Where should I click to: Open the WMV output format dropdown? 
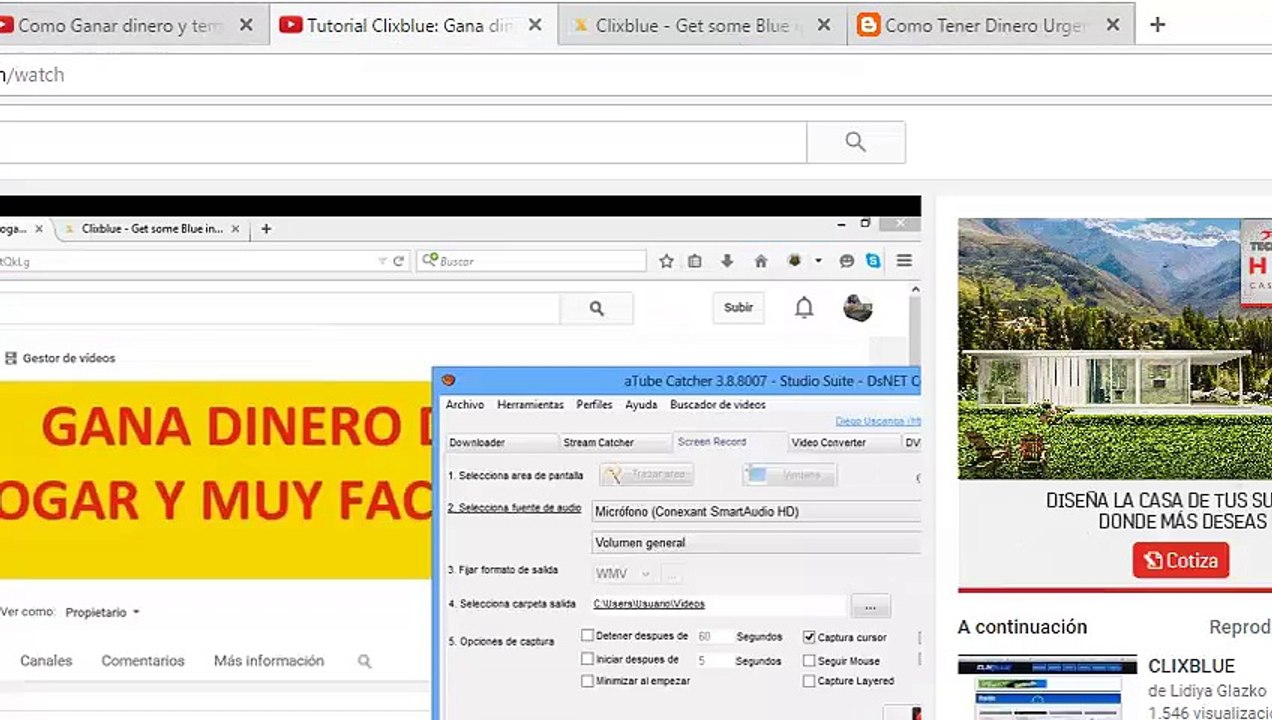pyautogui.click(x=623, y=574)
